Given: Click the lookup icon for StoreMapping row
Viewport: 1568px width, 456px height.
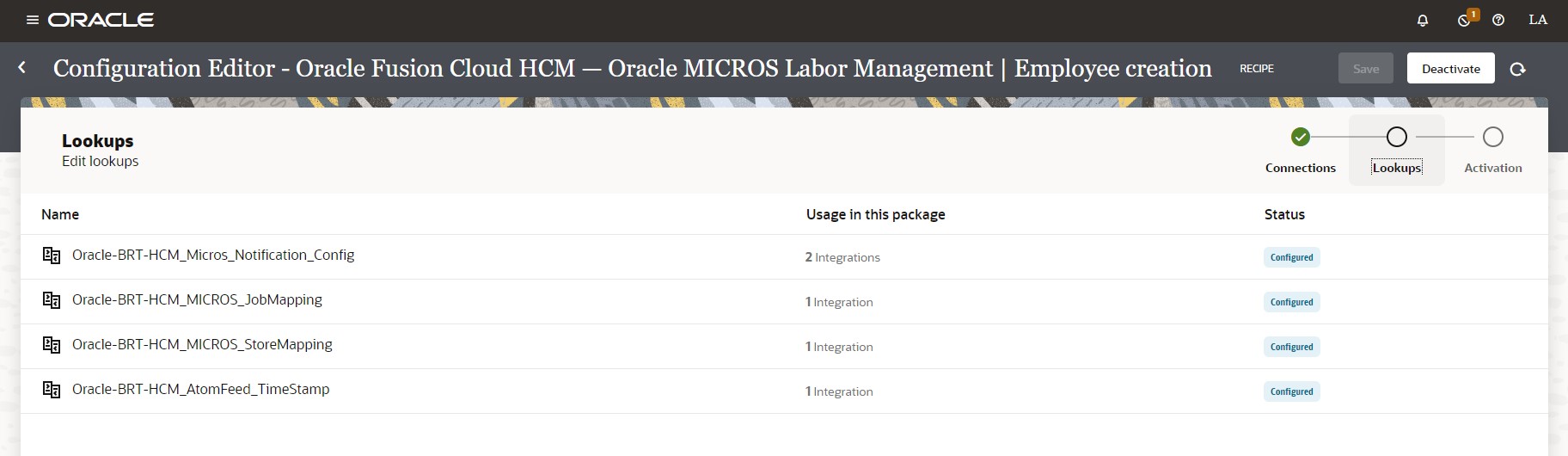Looking at the screenshot, I should click(52, 345).
